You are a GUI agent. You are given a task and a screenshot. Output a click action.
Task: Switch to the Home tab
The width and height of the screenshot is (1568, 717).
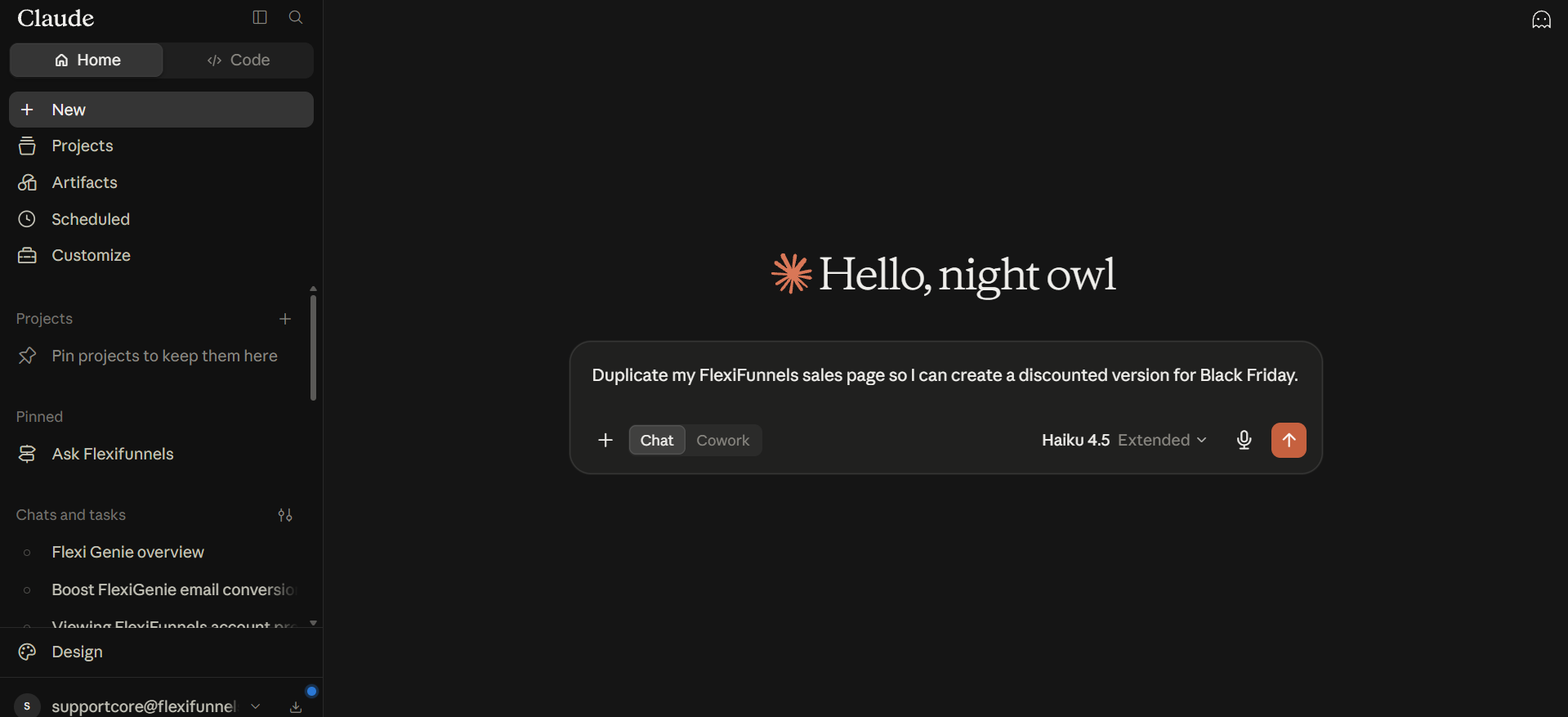pos(87,60)
